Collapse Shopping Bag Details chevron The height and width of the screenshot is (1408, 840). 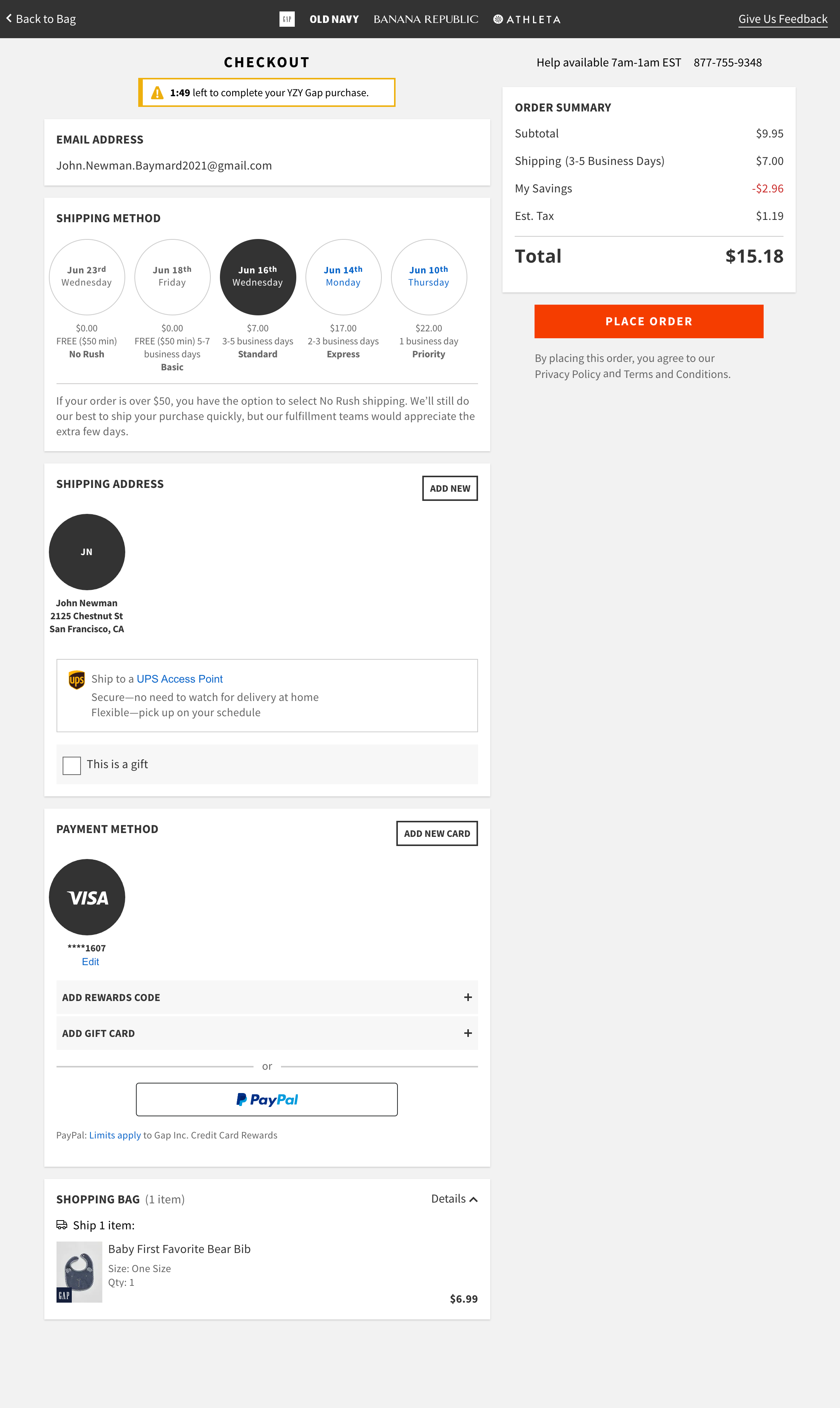tap(473, 1199)
